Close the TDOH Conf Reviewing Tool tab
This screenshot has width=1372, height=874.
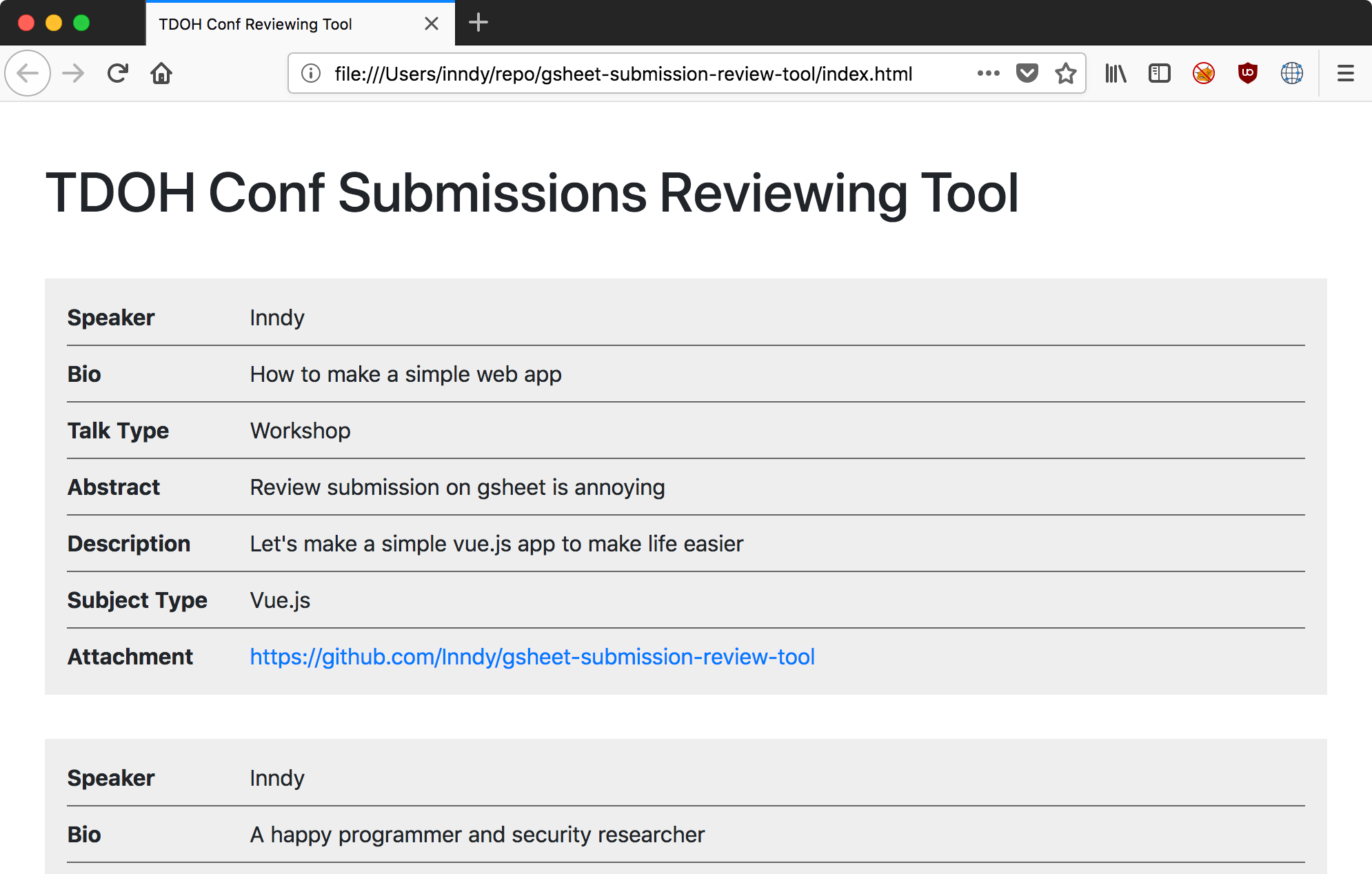(432, 24)
